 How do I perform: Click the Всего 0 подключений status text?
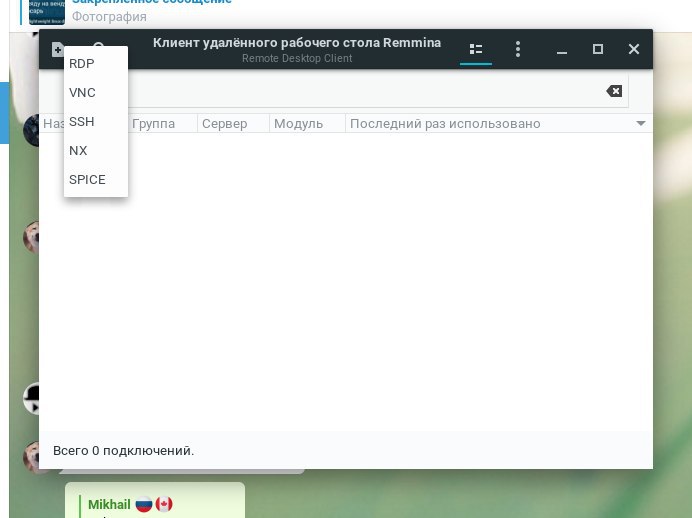pos(124,450)
